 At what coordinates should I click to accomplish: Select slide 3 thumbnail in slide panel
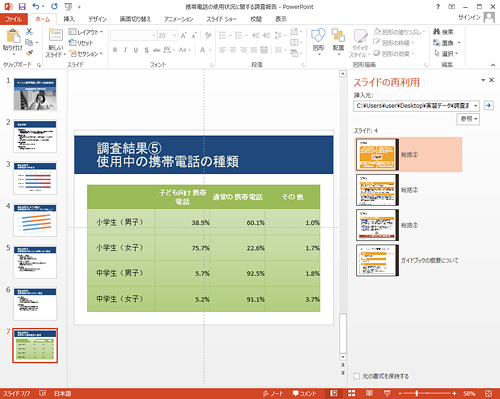pyautogui.click(x=35, y=178)
